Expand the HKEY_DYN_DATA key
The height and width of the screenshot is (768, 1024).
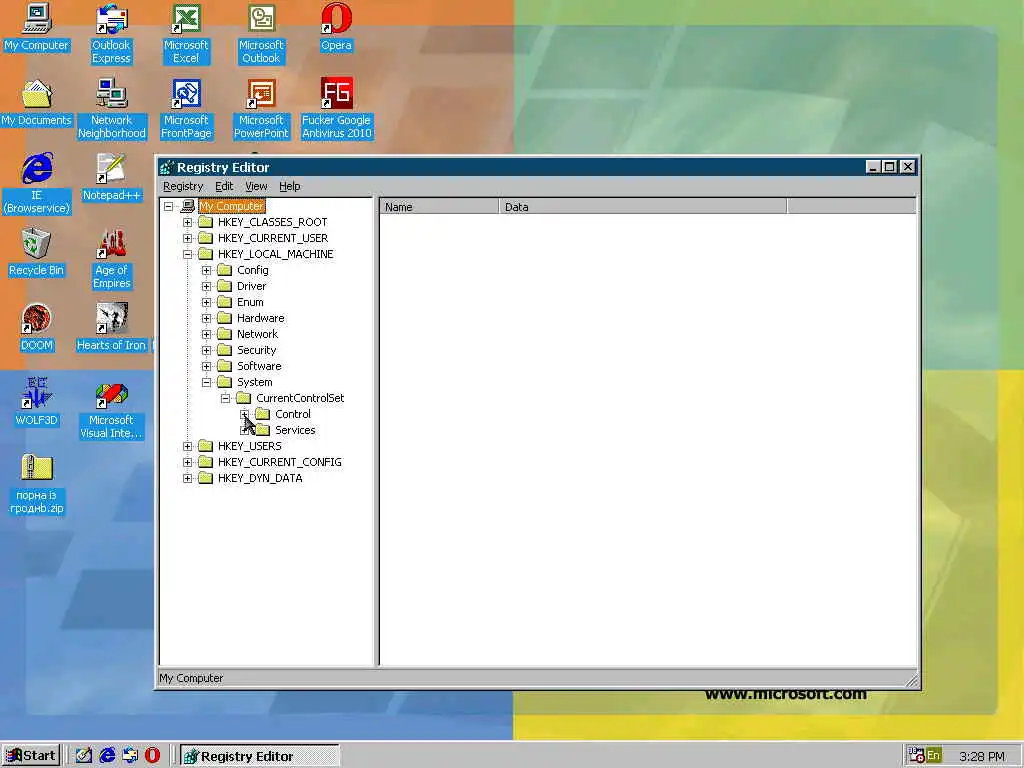coord(187,478)
